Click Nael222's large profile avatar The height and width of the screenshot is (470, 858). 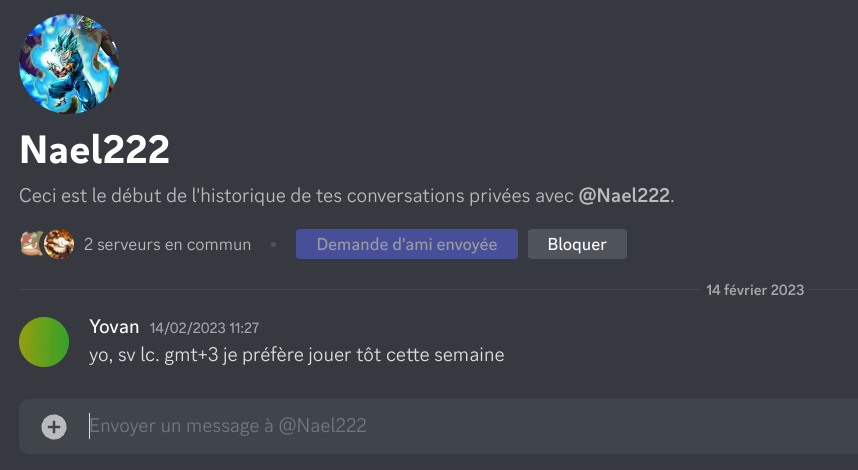pos(69,64)
